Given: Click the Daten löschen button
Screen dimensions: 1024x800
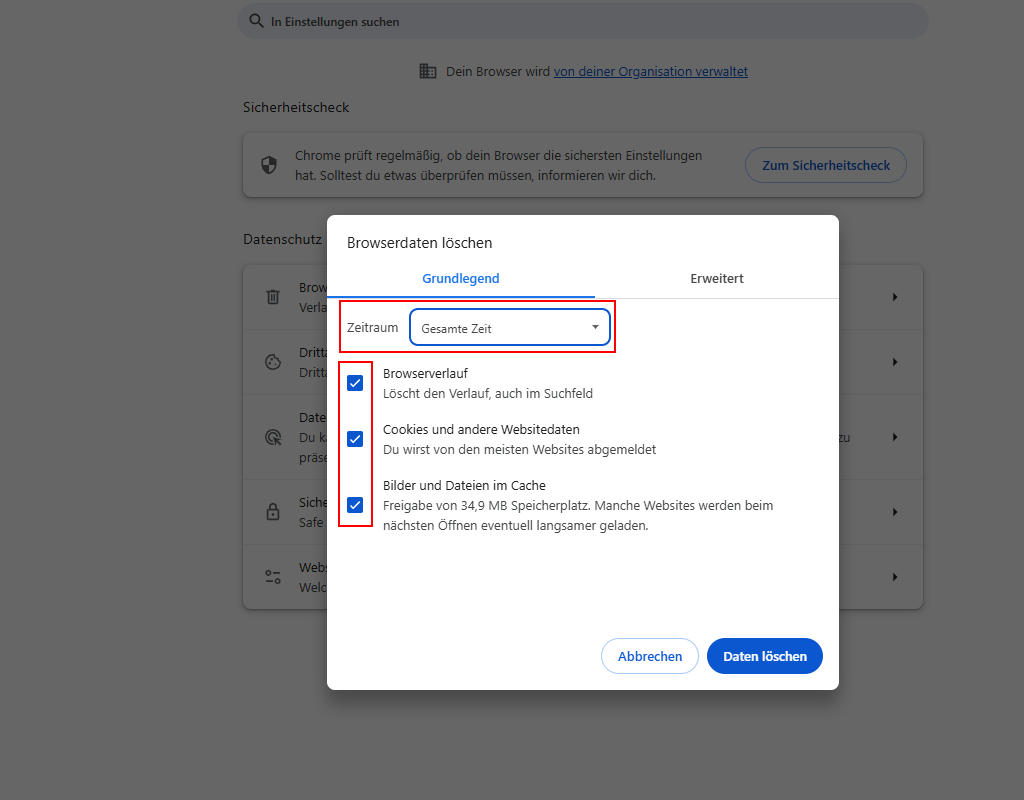Looking at the screenshot, I should pos(764,656).
